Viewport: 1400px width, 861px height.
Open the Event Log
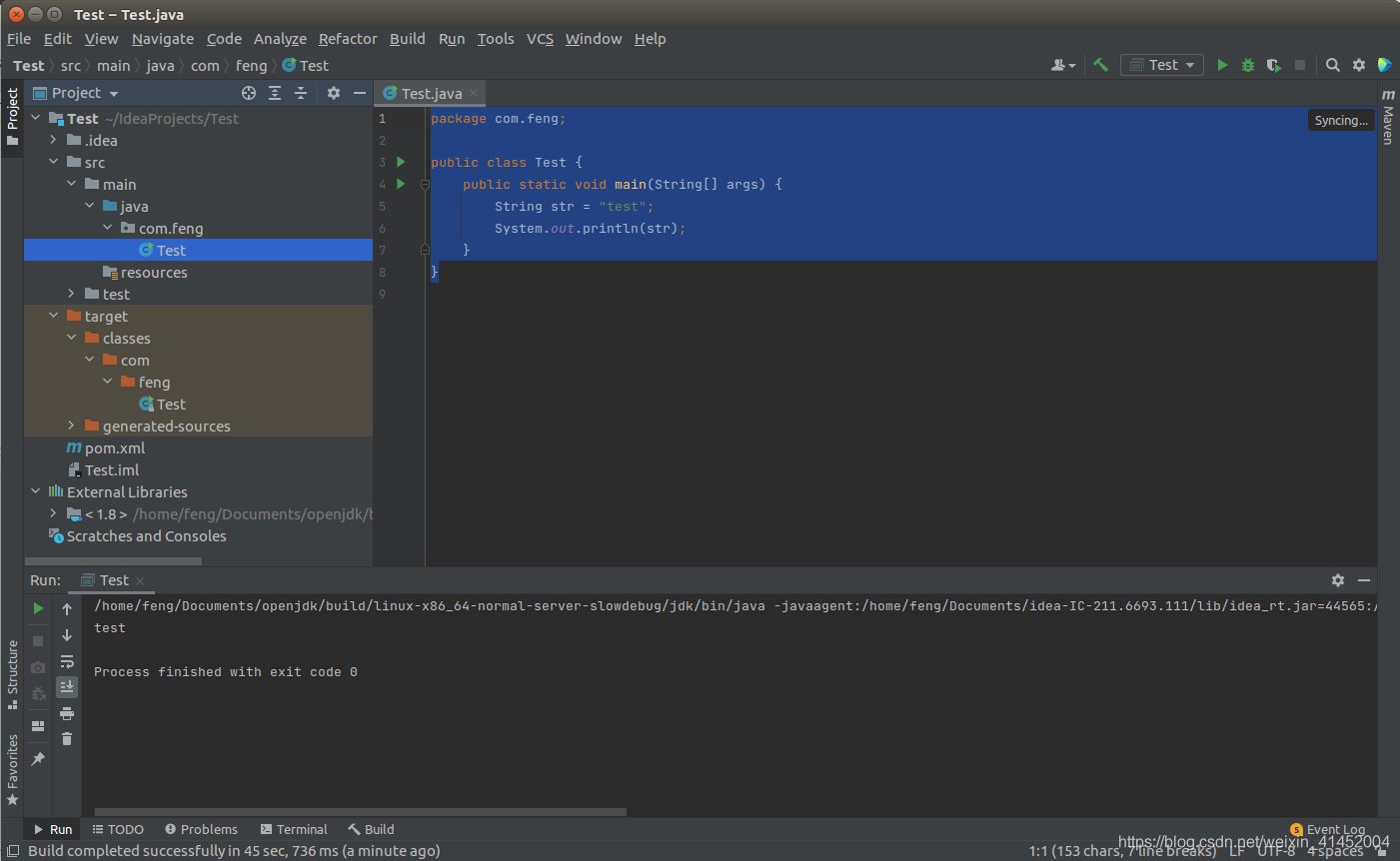click(x=1328, y=829)
